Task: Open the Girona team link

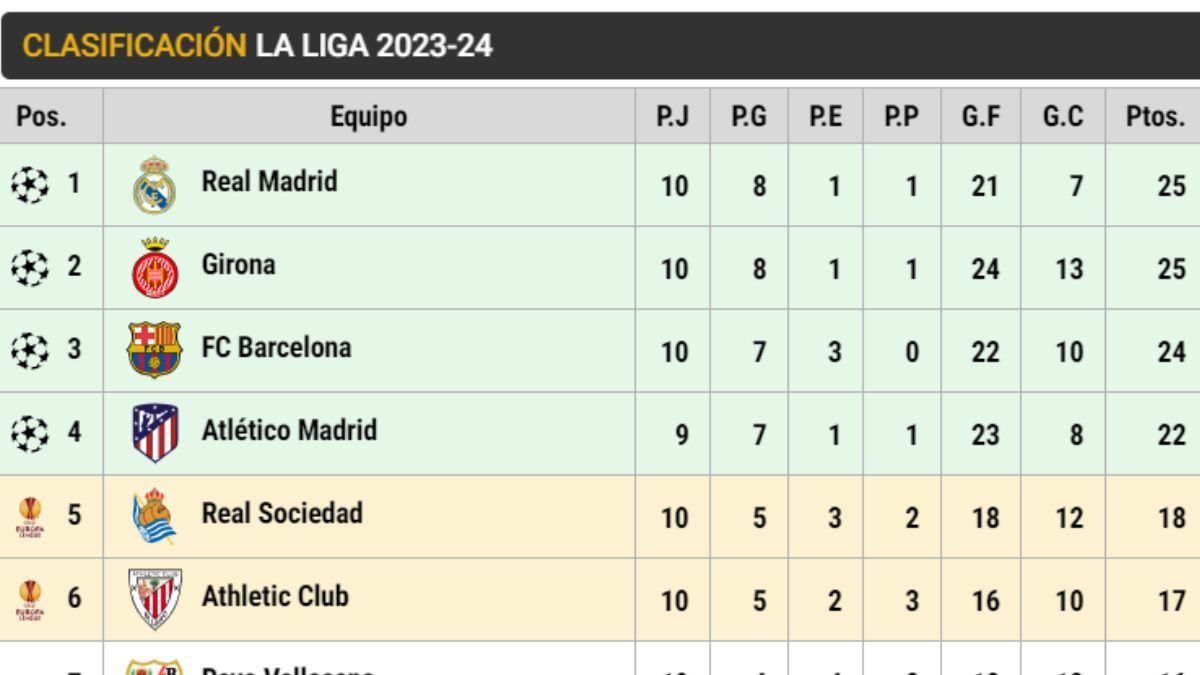Action: (x=238, y=265)
